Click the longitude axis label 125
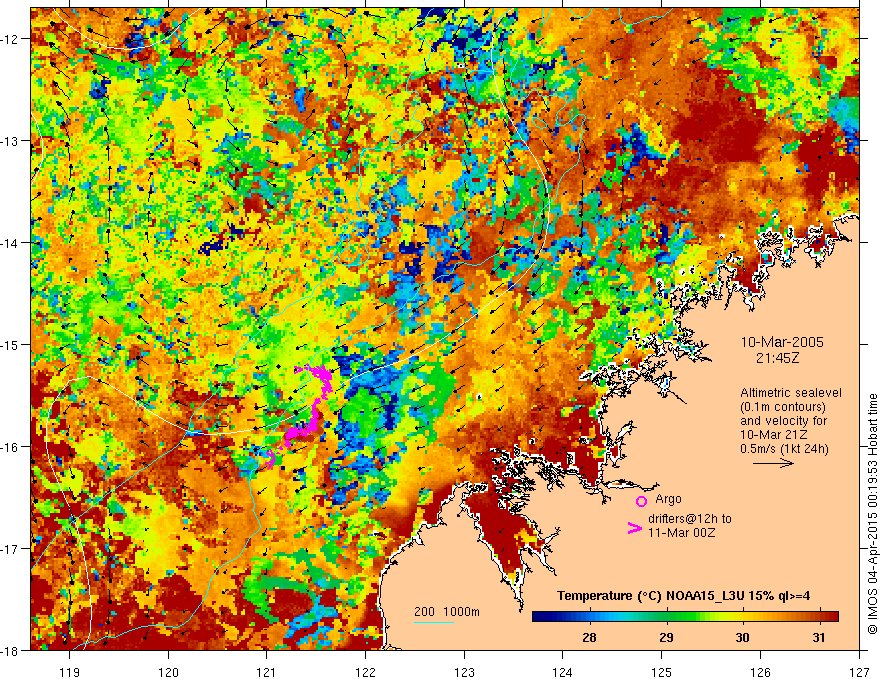Screen dimensions: 880x680 pos(662,672)
